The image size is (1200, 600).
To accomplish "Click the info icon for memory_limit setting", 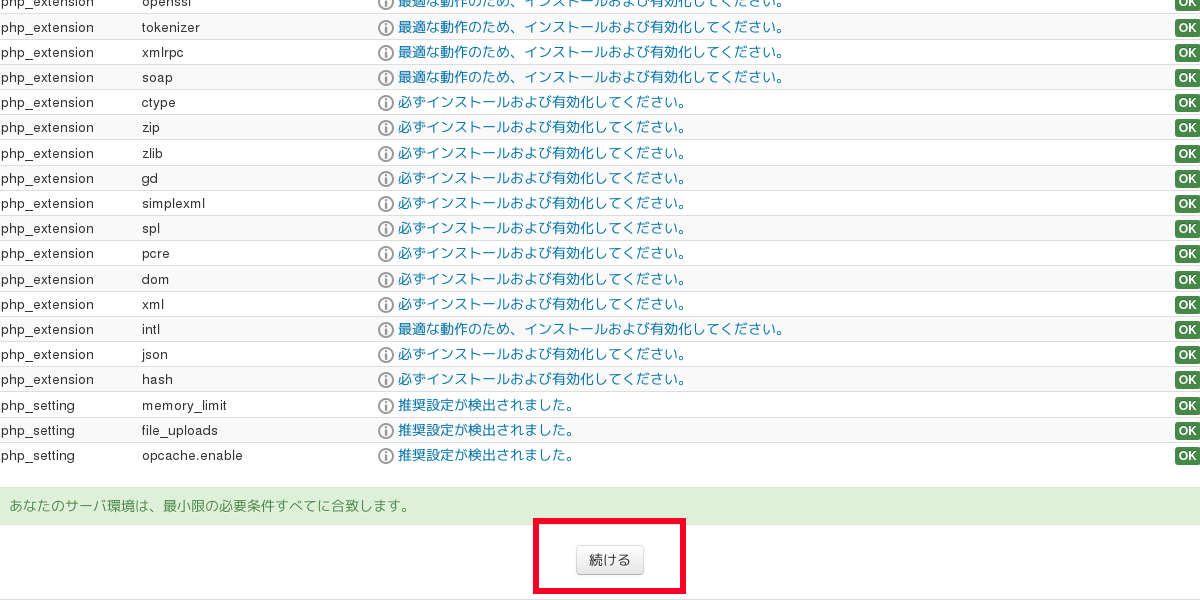I will [385, 405].
